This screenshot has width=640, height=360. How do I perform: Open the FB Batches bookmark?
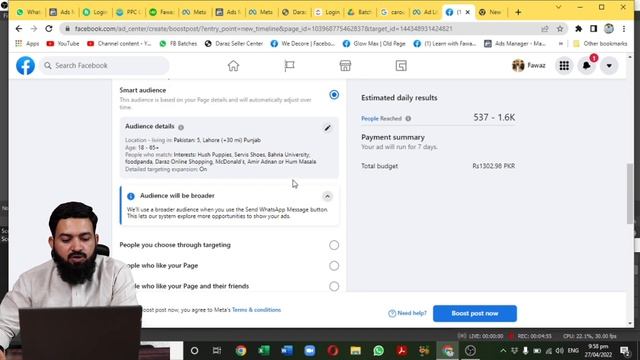(178, 44)
